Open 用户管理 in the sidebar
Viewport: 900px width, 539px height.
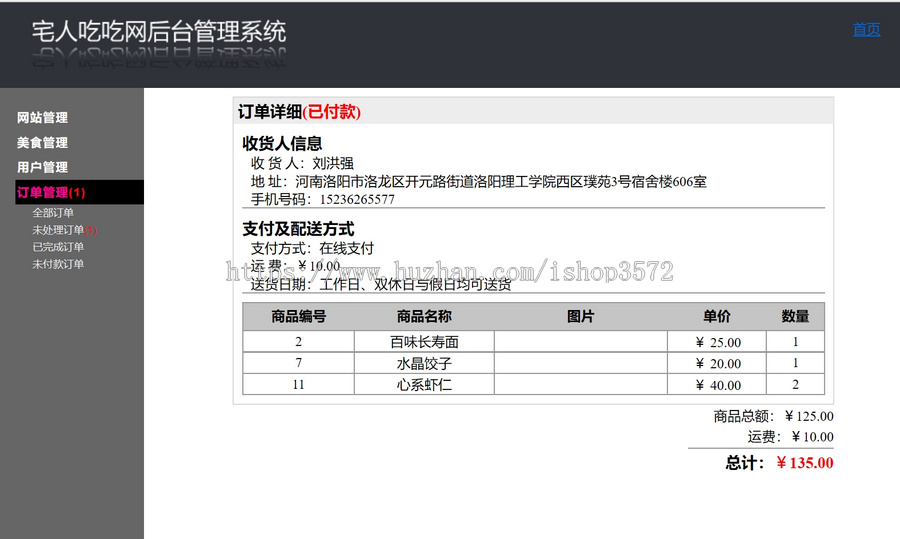point(42,167)
